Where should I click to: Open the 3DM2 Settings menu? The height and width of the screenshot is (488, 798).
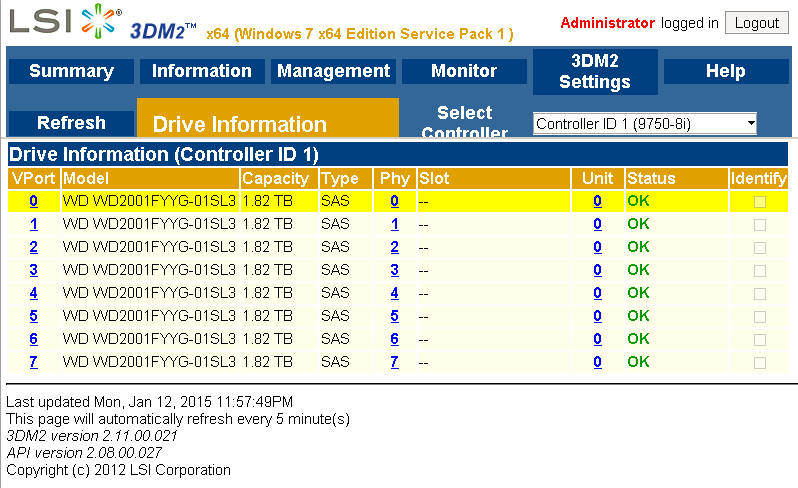(595, 72)
